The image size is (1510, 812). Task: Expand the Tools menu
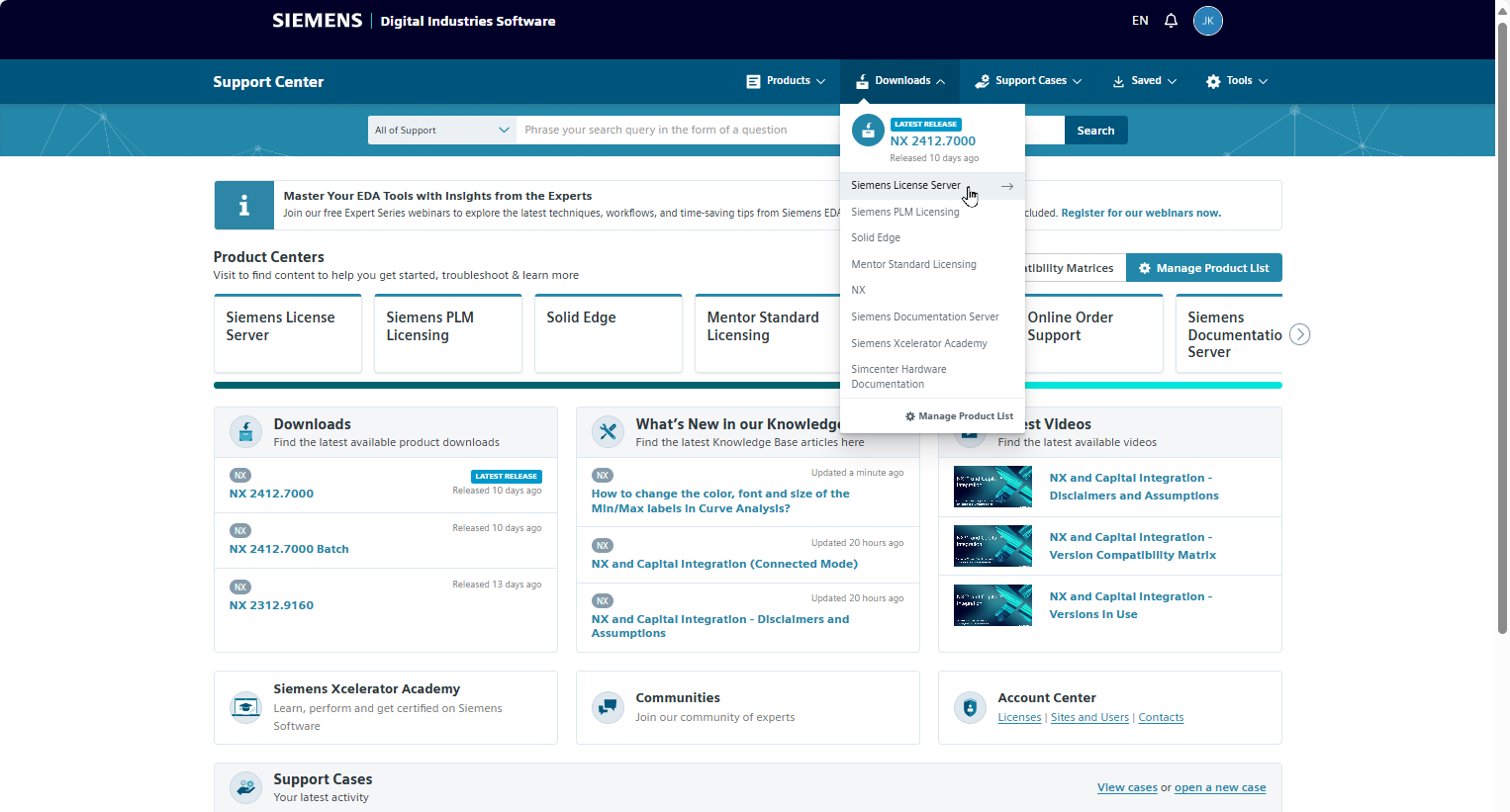point(1237,81)
